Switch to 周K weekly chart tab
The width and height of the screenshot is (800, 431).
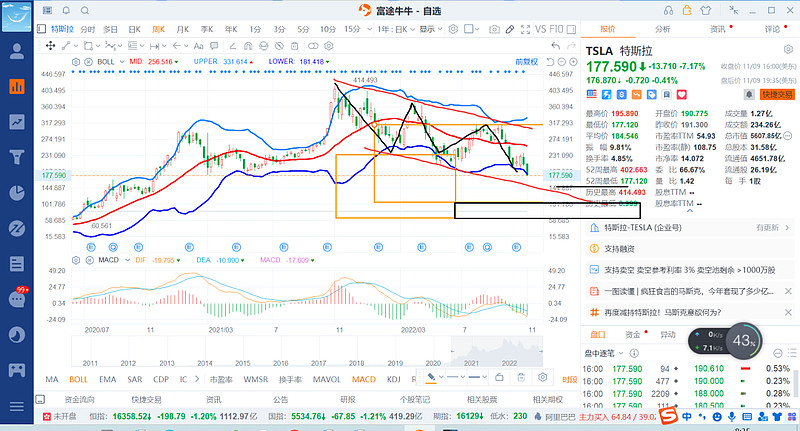coord(158,30)
